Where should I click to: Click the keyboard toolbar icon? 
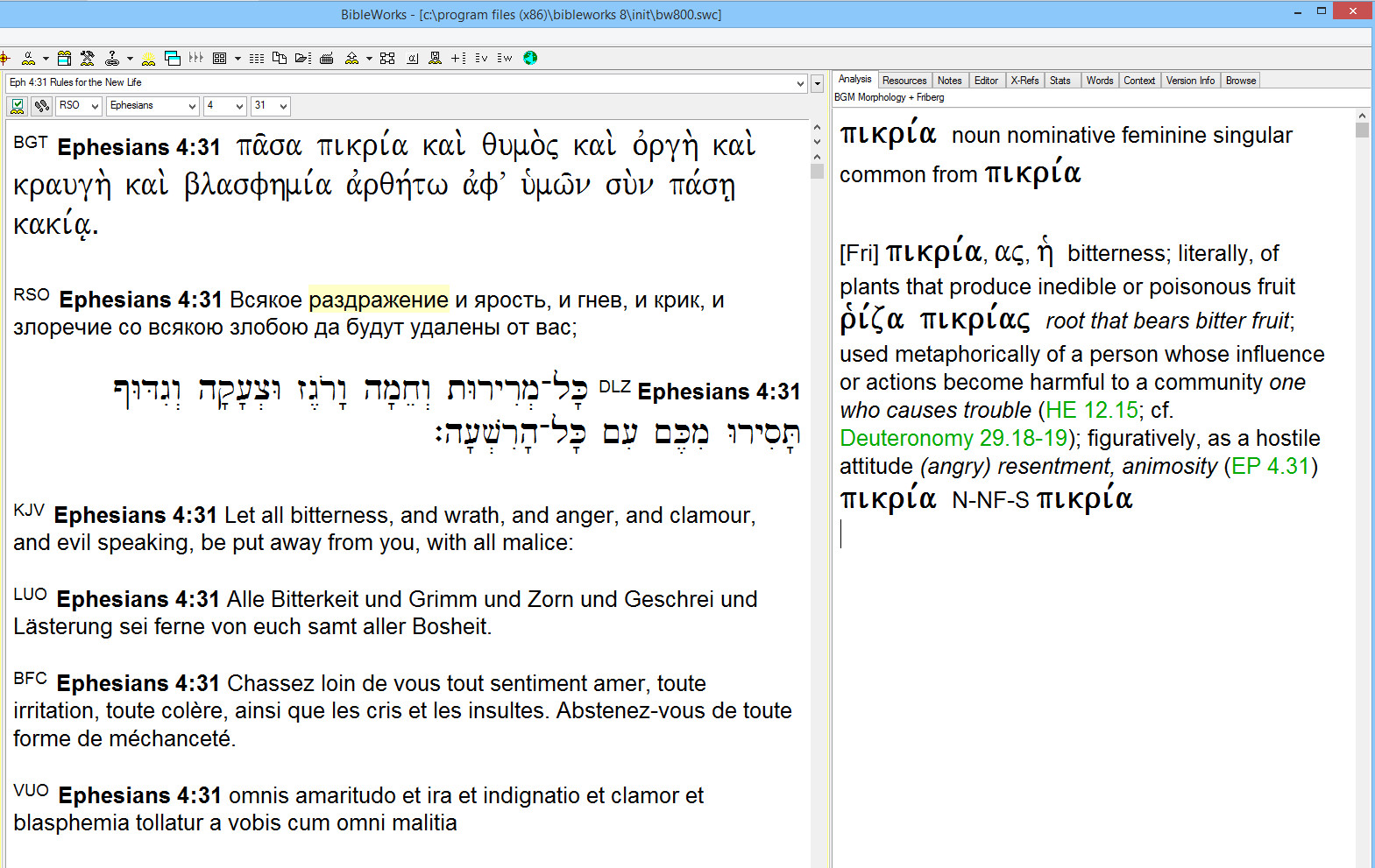pyautogui.click(x=327, y=59)
